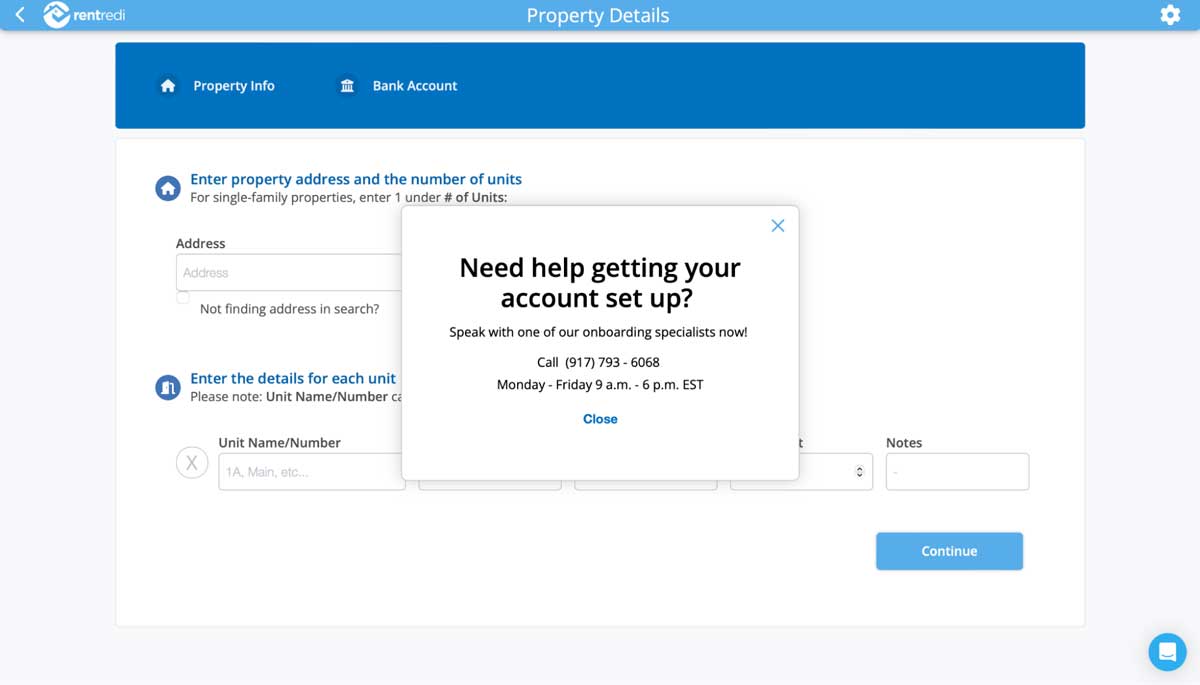1200x685 pixels.
Task: Dismiss the help dialog with the X
Action: point(778,225)
